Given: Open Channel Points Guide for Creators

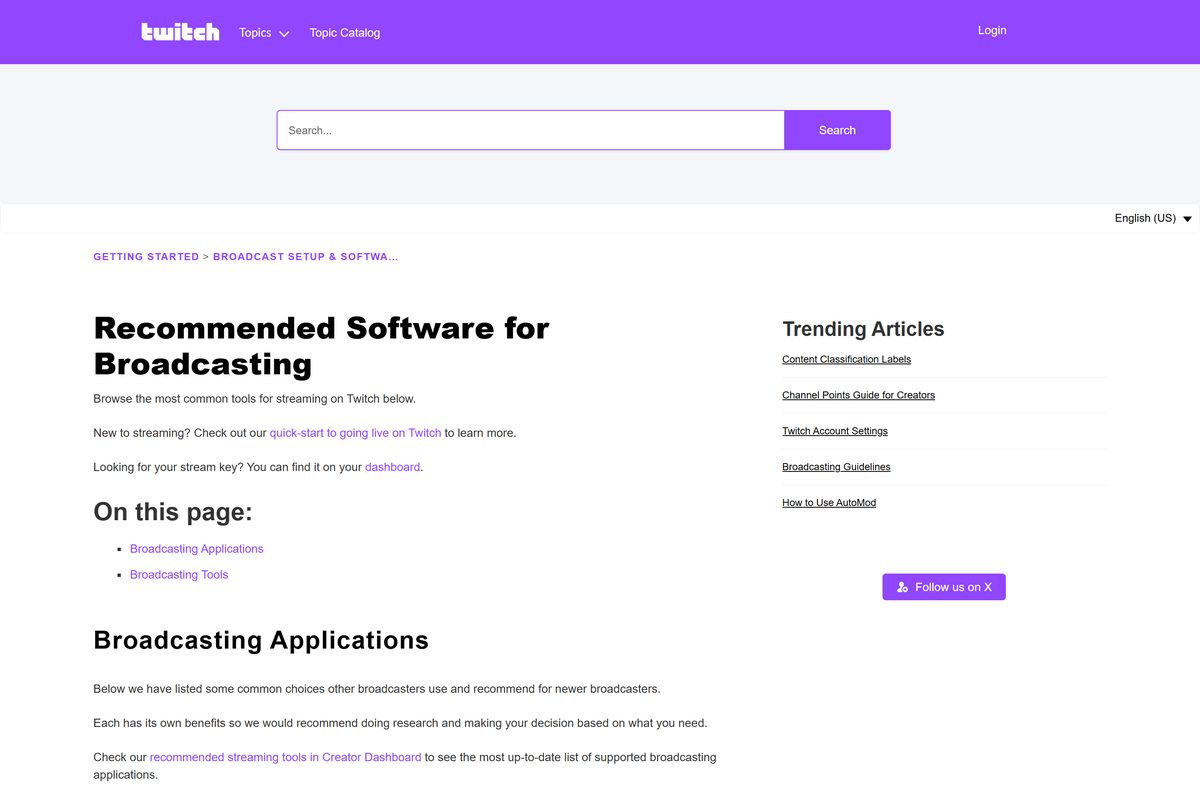Looking at the screenshot, I should point(858,395).
